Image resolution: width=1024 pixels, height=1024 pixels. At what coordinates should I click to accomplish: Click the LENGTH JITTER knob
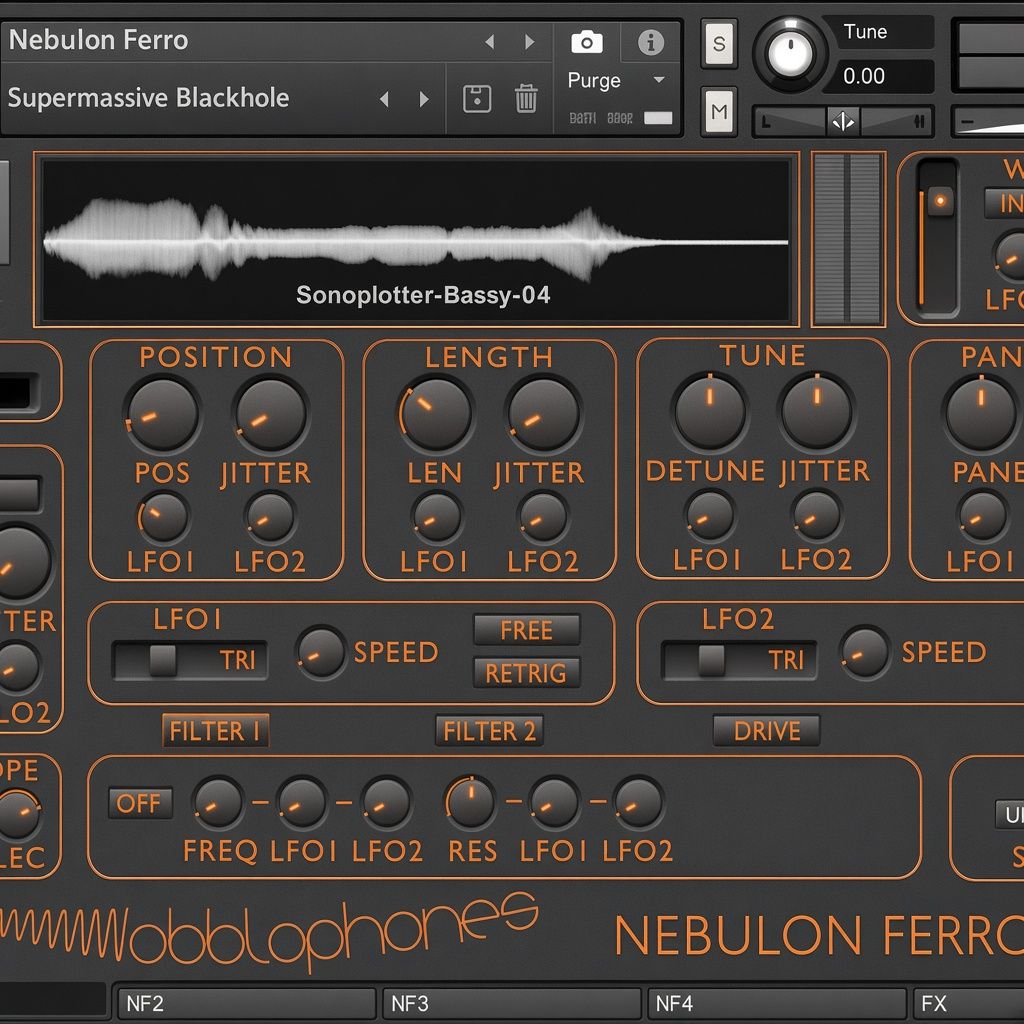543,413
